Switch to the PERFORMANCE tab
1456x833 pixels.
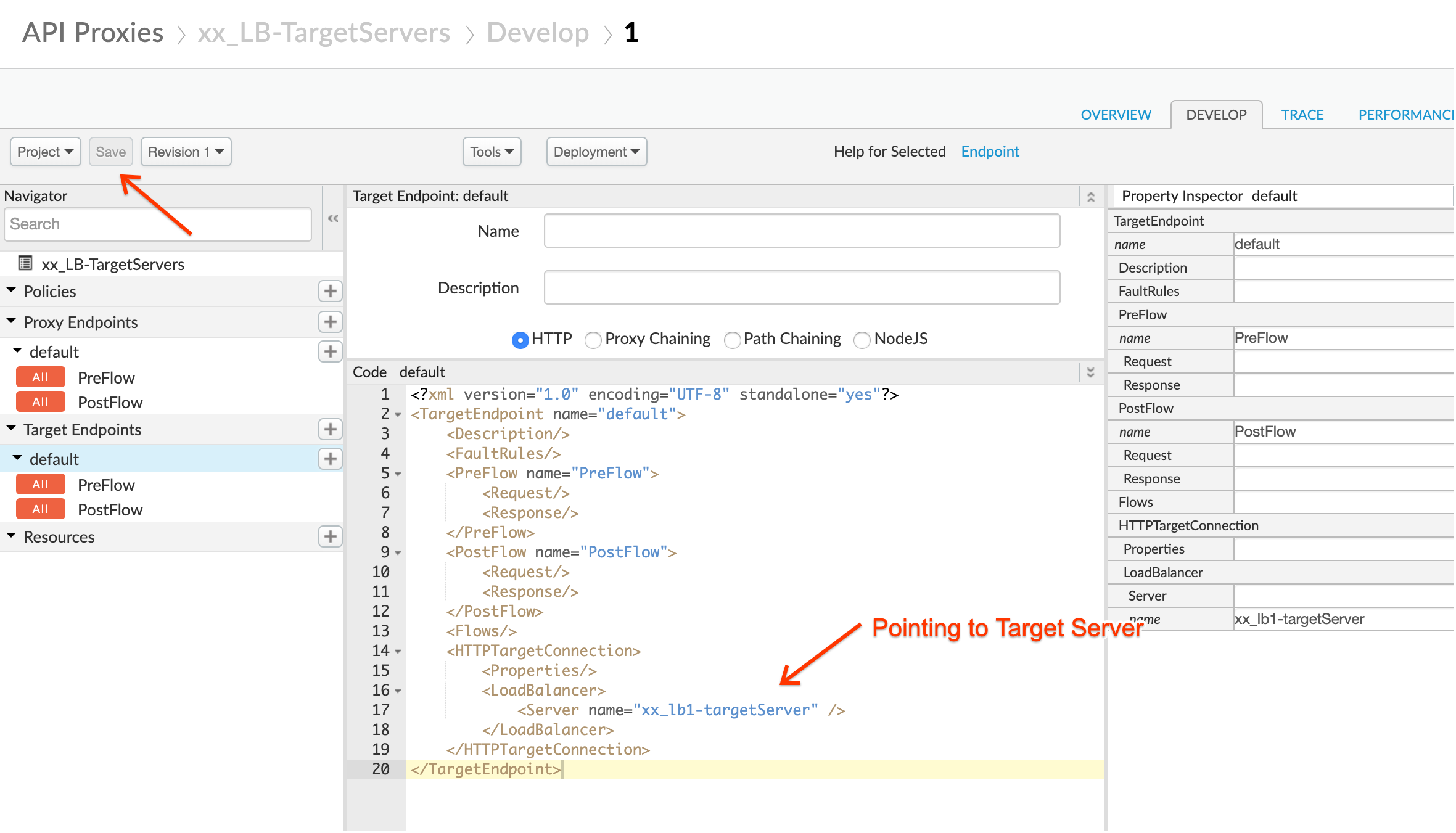(1405, 115)
